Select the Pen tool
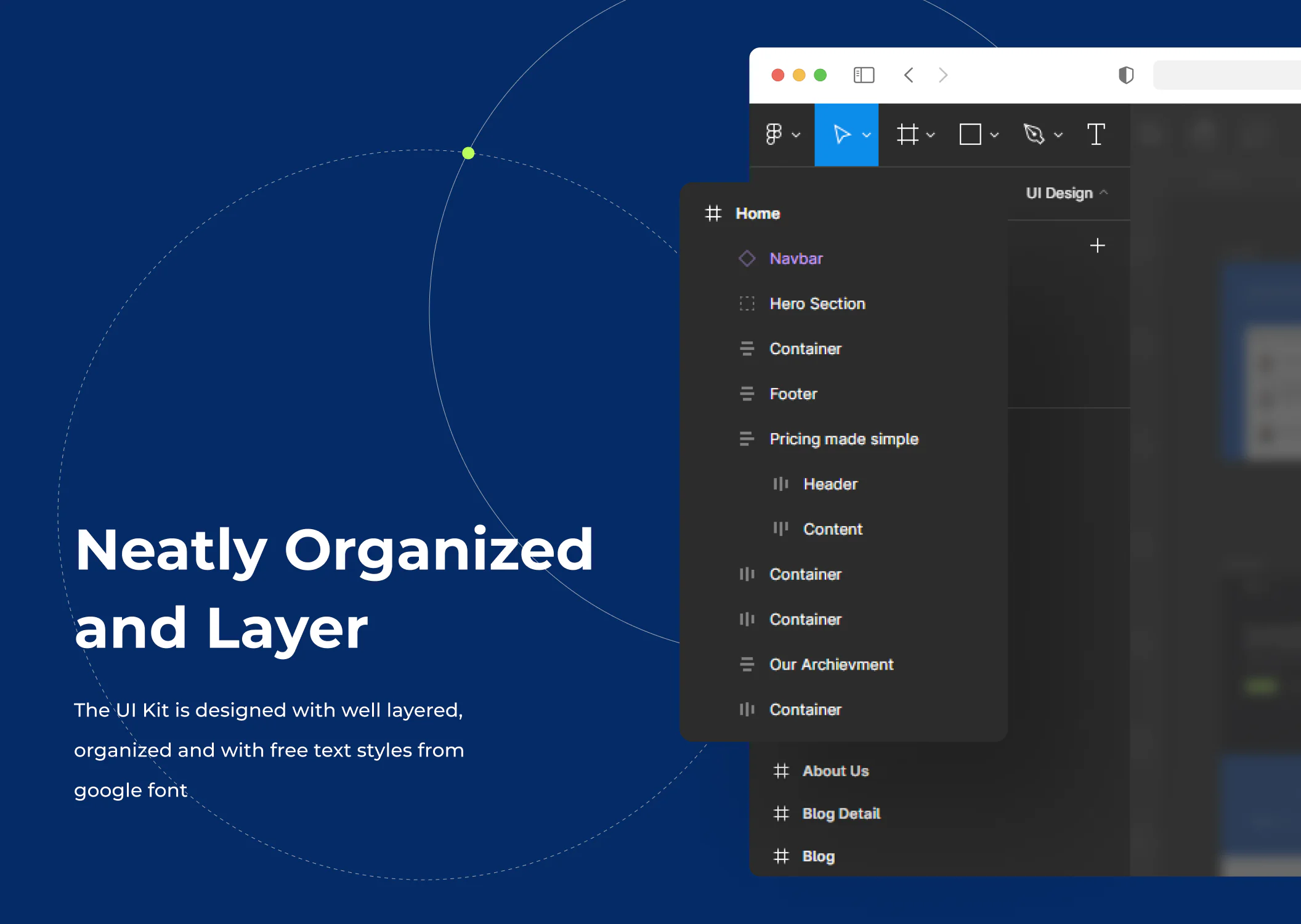Screen dimensions: 1301x924 click(1034, 134)
